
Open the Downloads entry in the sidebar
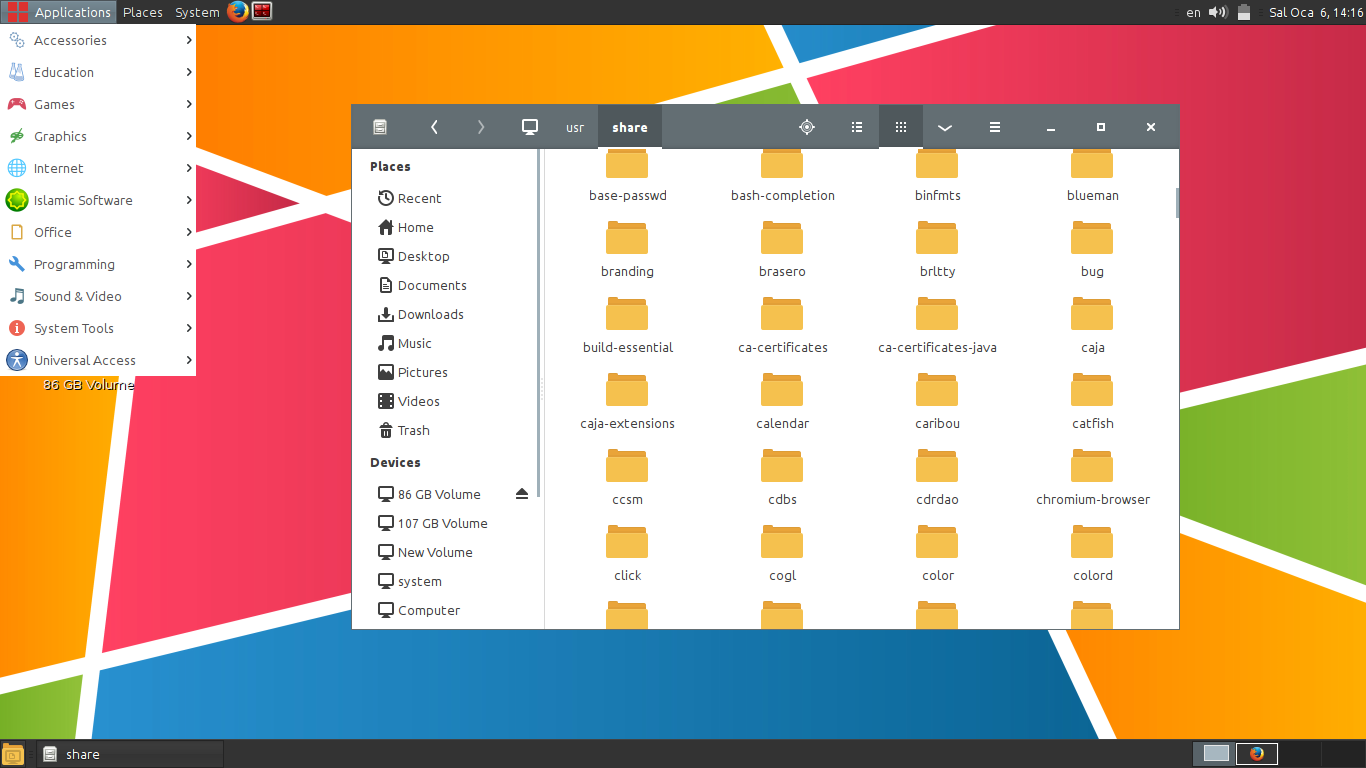(x=429, y=314)
